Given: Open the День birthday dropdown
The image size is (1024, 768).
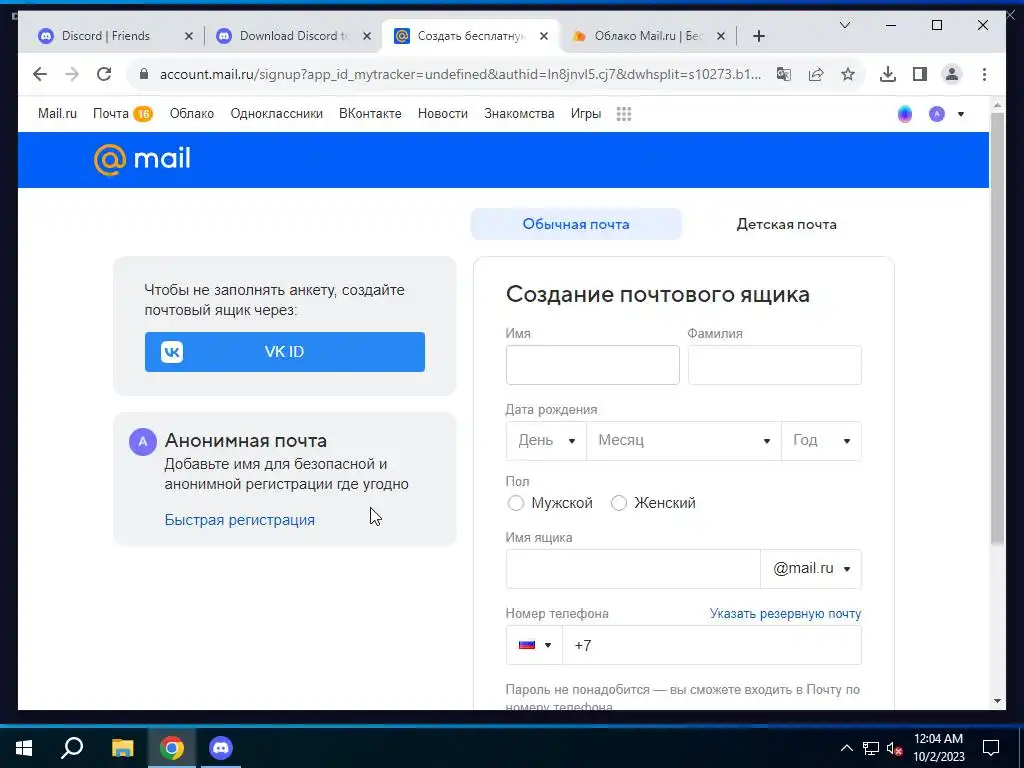Looking at the screenshot, I should tap(546, 441).
